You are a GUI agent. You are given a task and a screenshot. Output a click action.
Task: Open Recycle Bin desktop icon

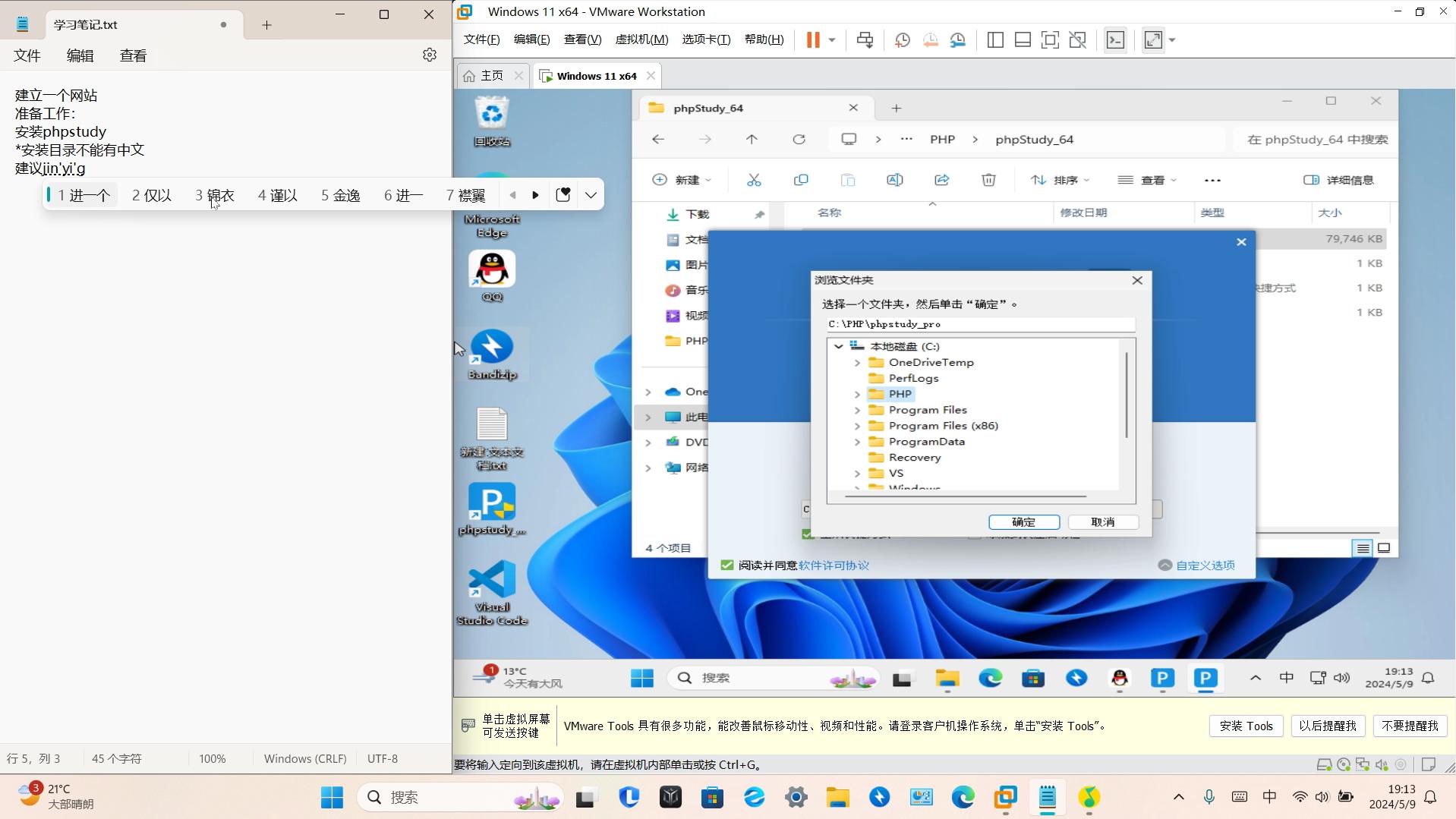492,121
